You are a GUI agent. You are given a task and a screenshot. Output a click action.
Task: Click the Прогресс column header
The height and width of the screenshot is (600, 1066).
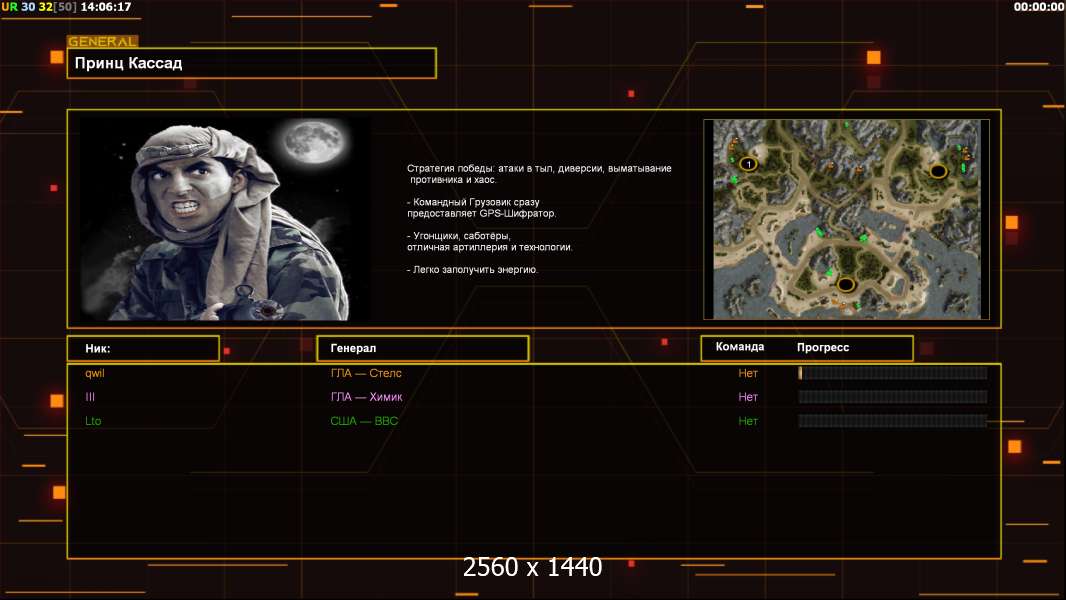(x=823, y=347)
